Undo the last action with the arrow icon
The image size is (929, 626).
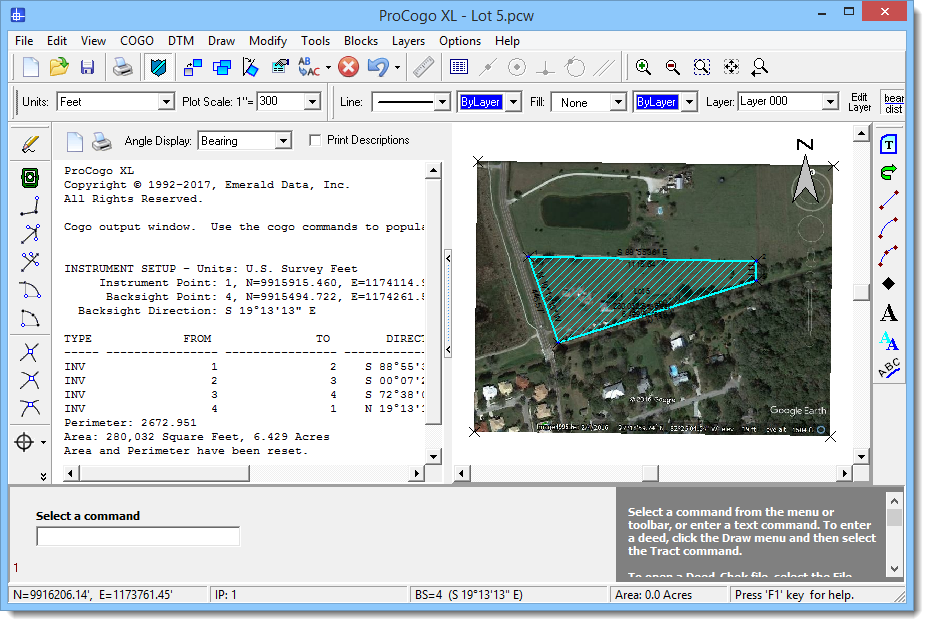[378, 67]
